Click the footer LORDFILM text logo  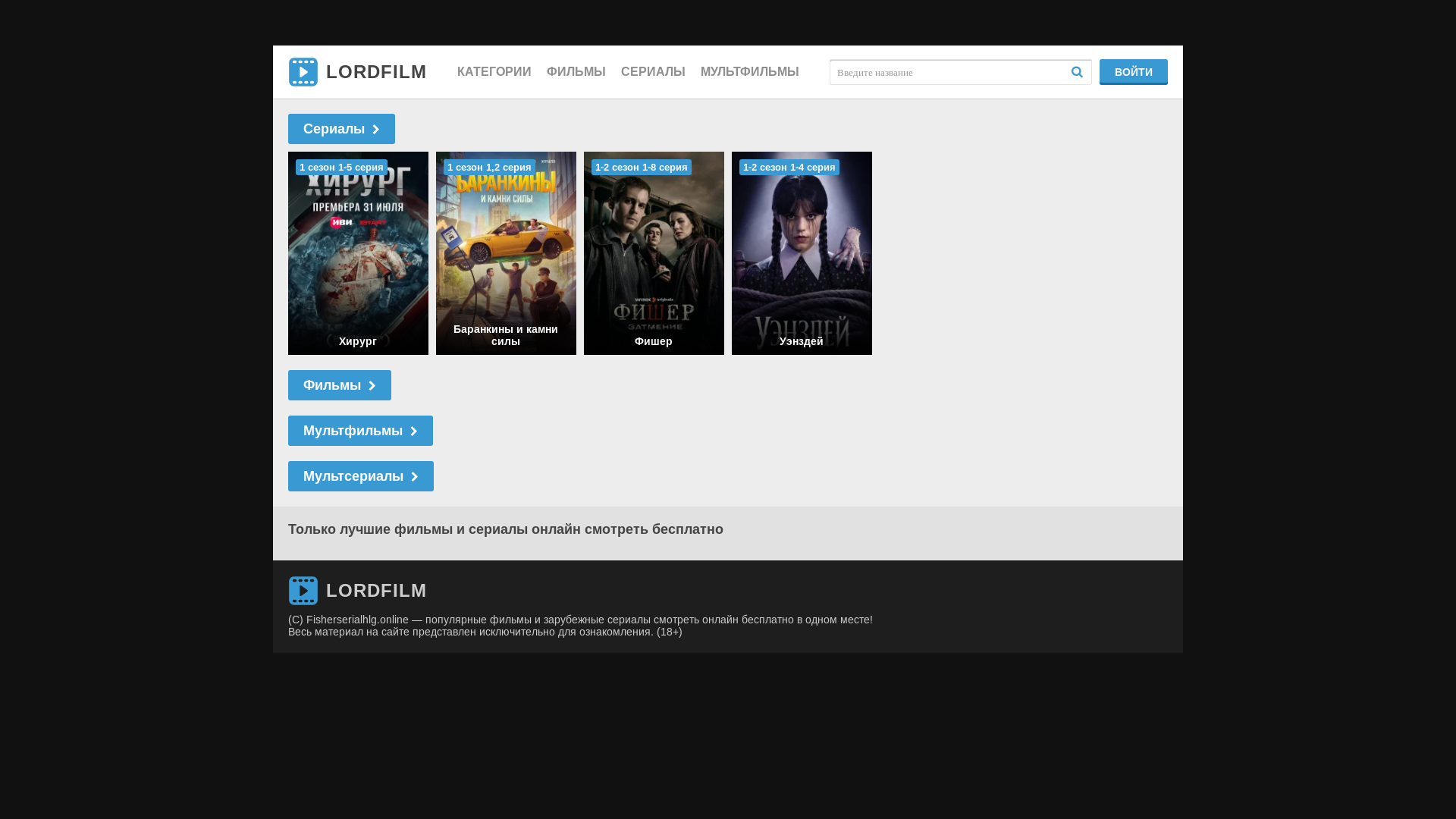(x=376, y=591)
